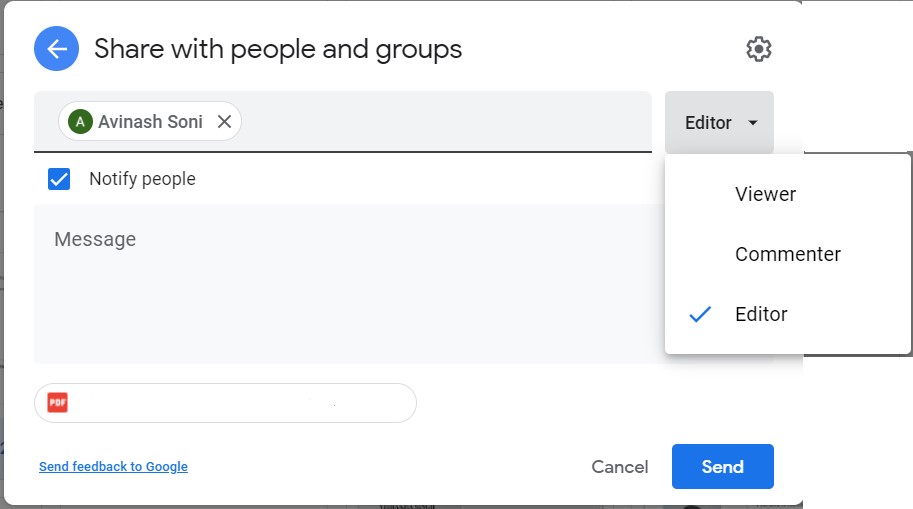This screenshot has height=509, width=913.
Task: Click the blue back arrow icon
Action: click(57, 49)
